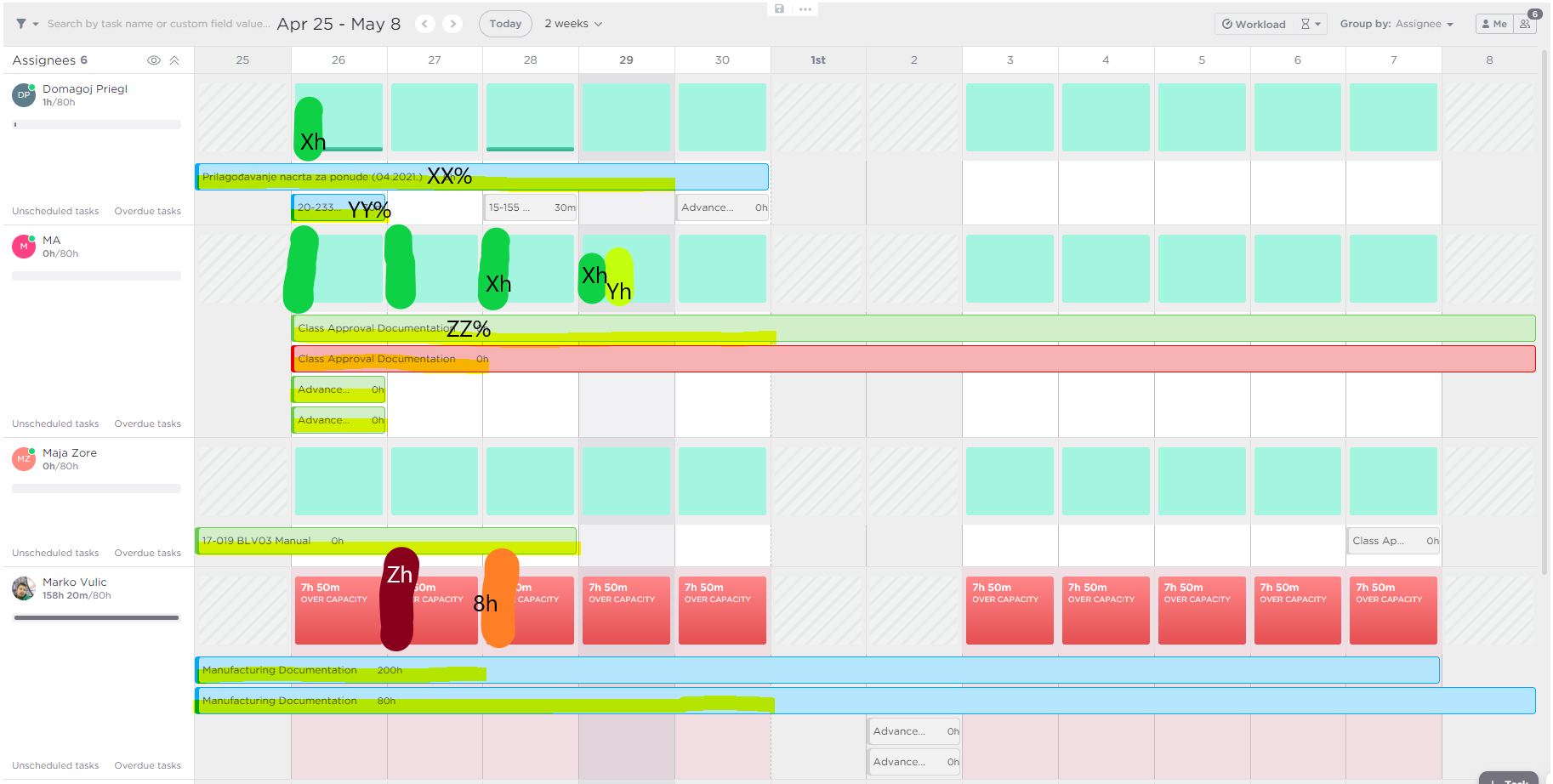Click Domagoj Priegl's DP avatar
Image resolution: width=1553 pixels, height=784 pixels.
click(24, 95)
